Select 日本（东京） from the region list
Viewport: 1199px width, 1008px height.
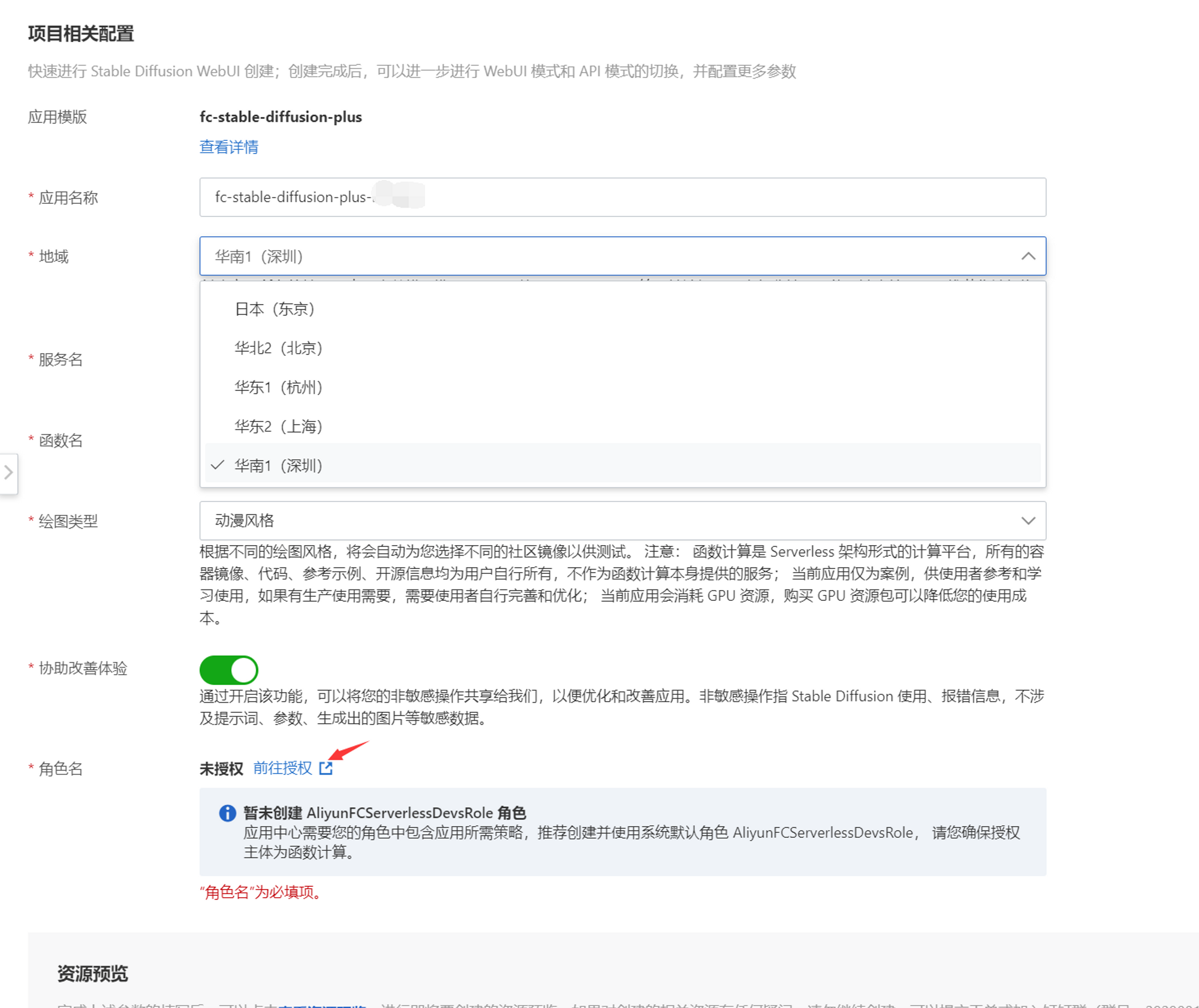pos(276,309)
